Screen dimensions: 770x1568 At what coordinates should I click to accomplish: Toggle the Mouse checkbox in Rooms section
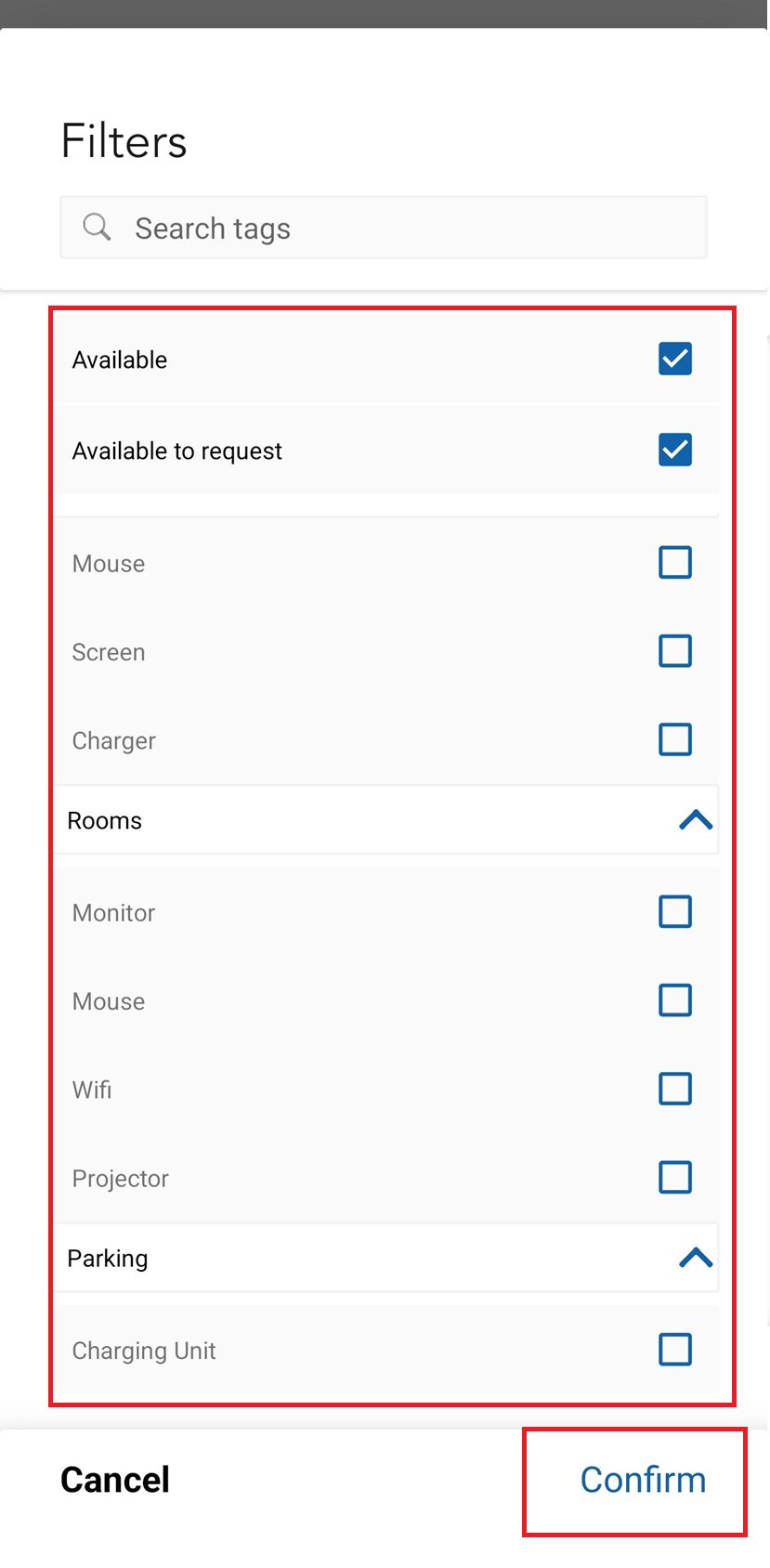pos(675,1000)
